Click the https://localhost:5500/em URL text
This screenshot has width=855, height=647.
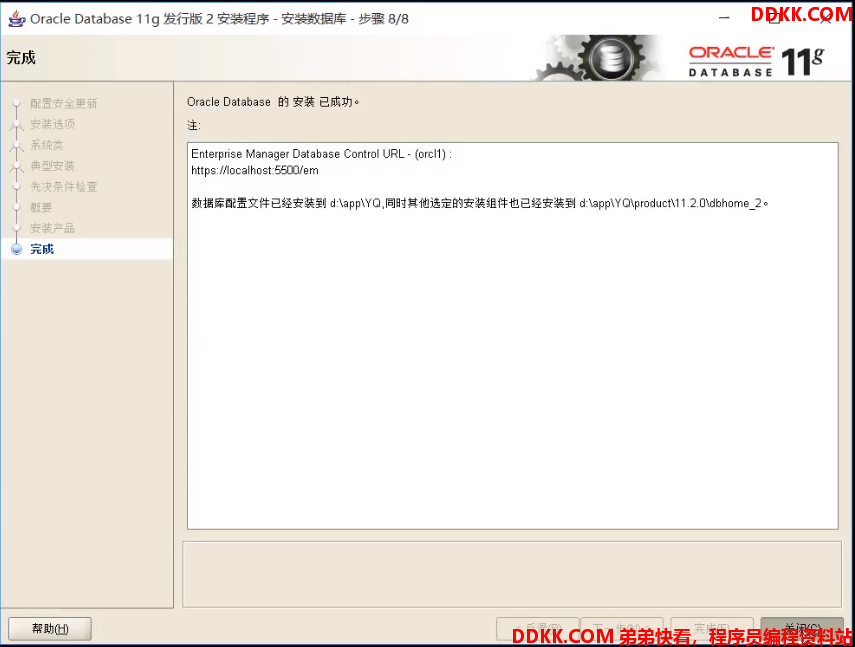255,171
